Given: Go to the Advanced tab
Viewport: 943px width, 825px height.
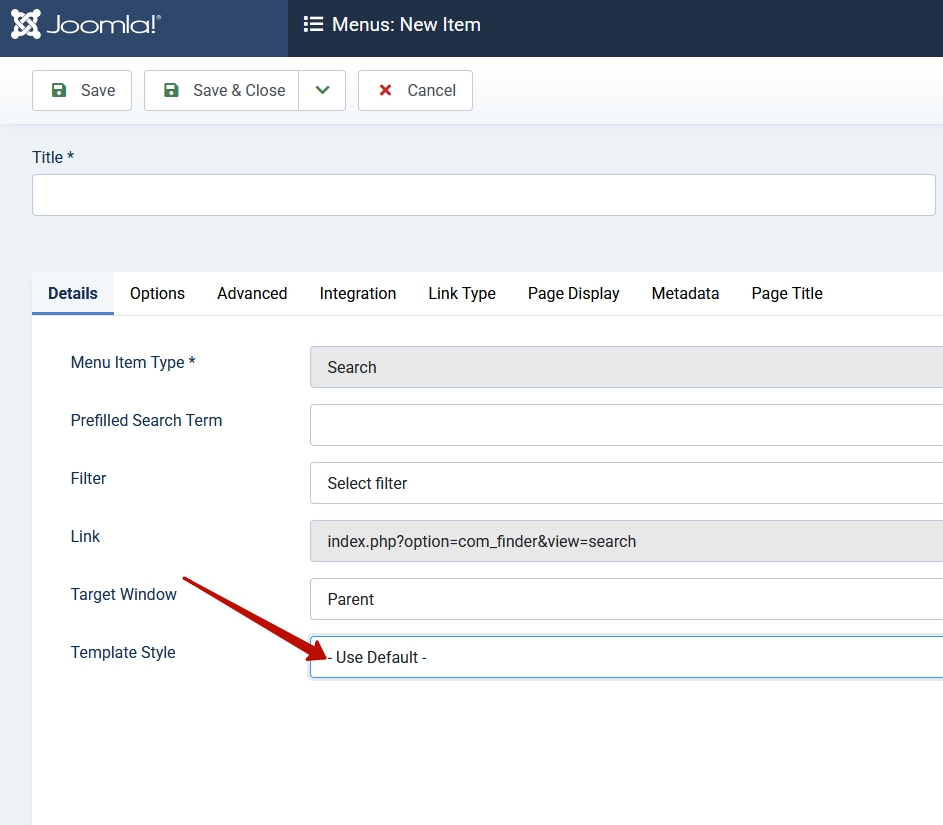Looking at the screenshot, I should (x=252, y=293).
